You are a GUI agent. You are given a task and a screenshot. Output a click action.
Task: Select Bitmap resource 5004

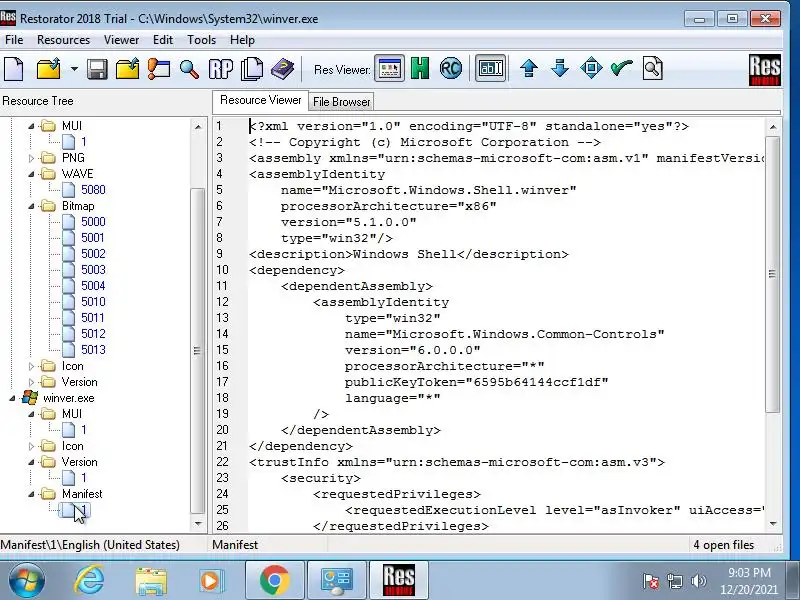93,286
